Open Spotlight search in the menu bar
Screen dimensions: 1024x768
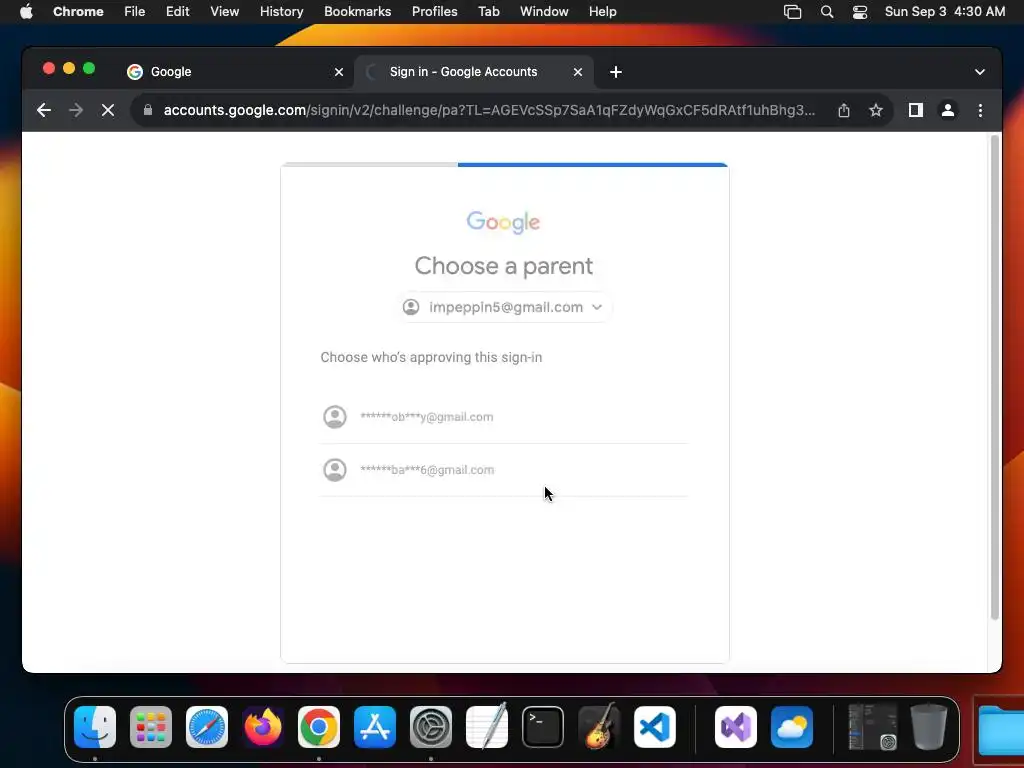(827, 12)
